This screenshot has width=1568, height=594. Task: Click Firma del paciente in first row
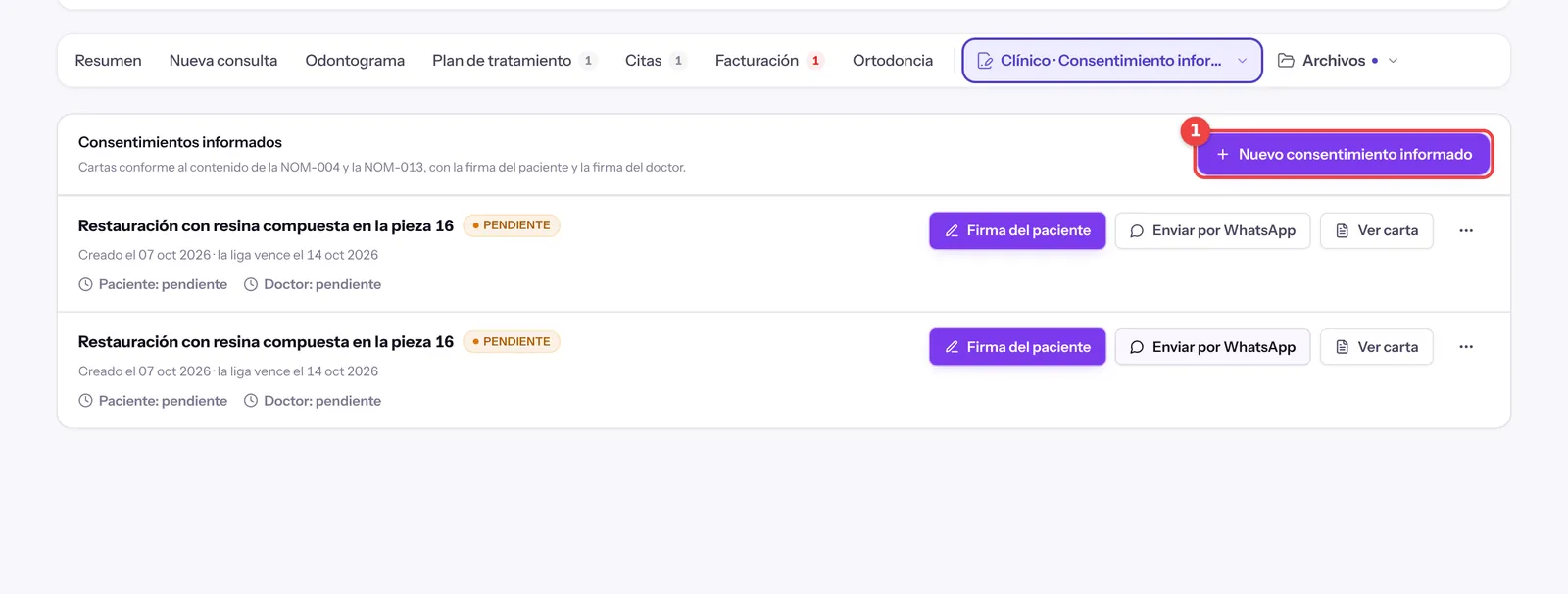pyautogui.click(x=1017, y=230)
